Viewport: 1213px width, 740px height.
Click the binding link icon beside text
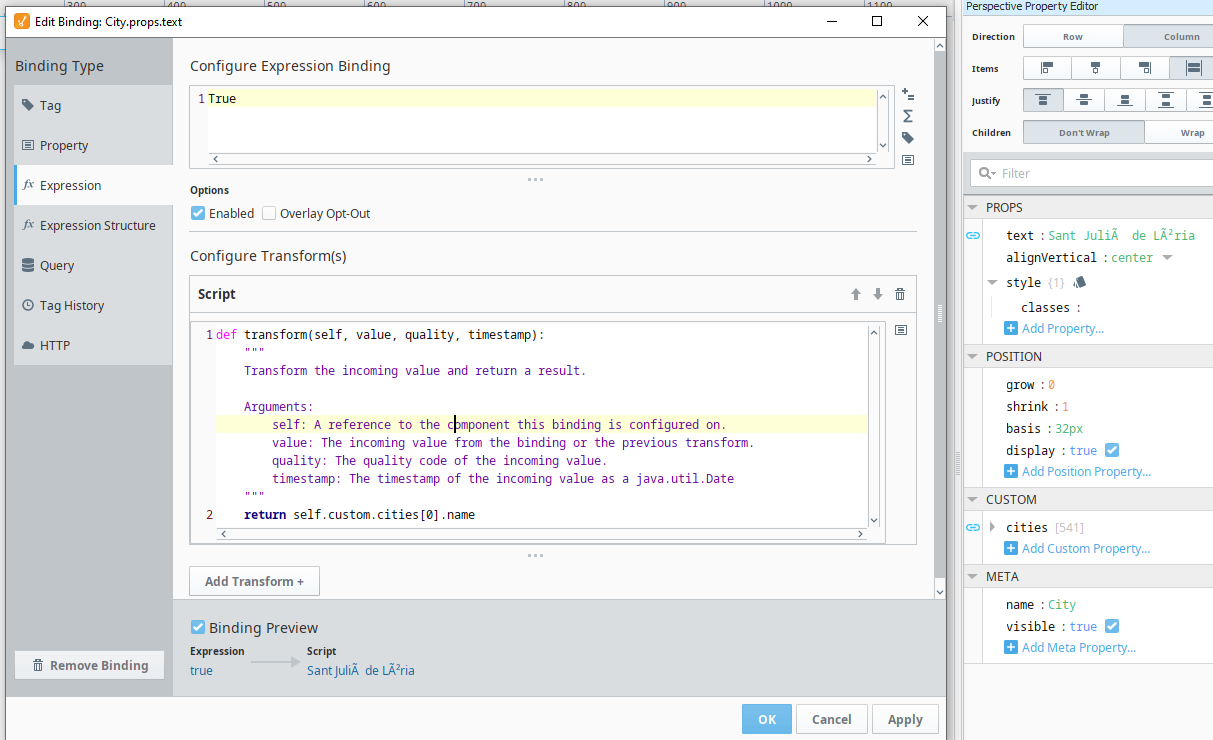(973, 236)
